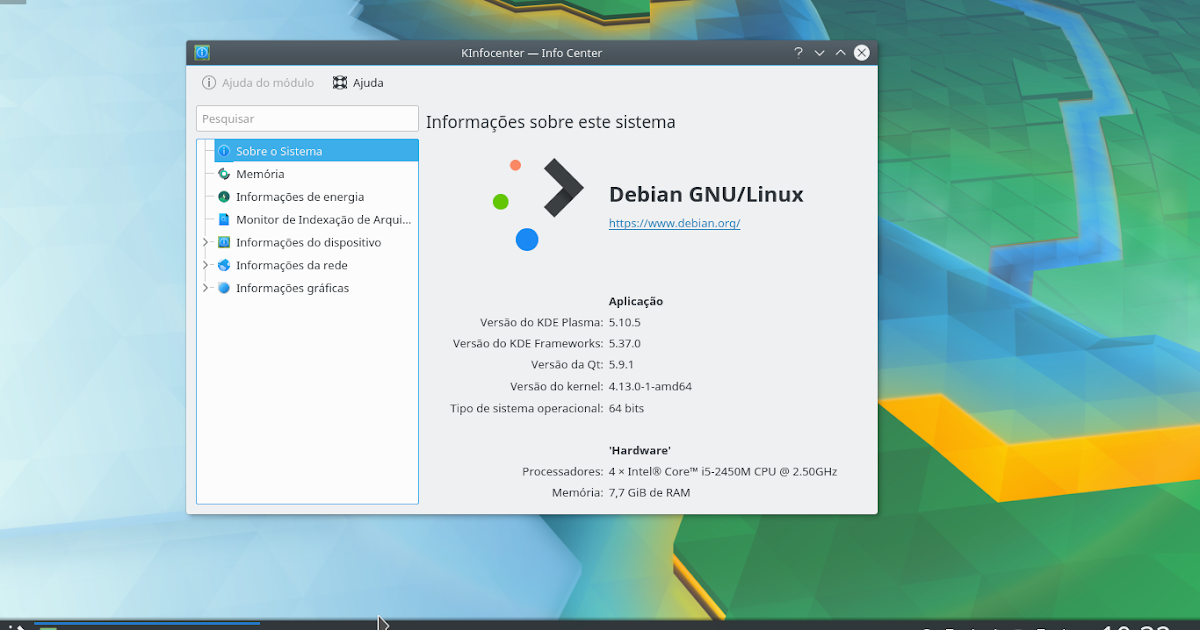Click the Ajuda do módulo info icon

209,83
